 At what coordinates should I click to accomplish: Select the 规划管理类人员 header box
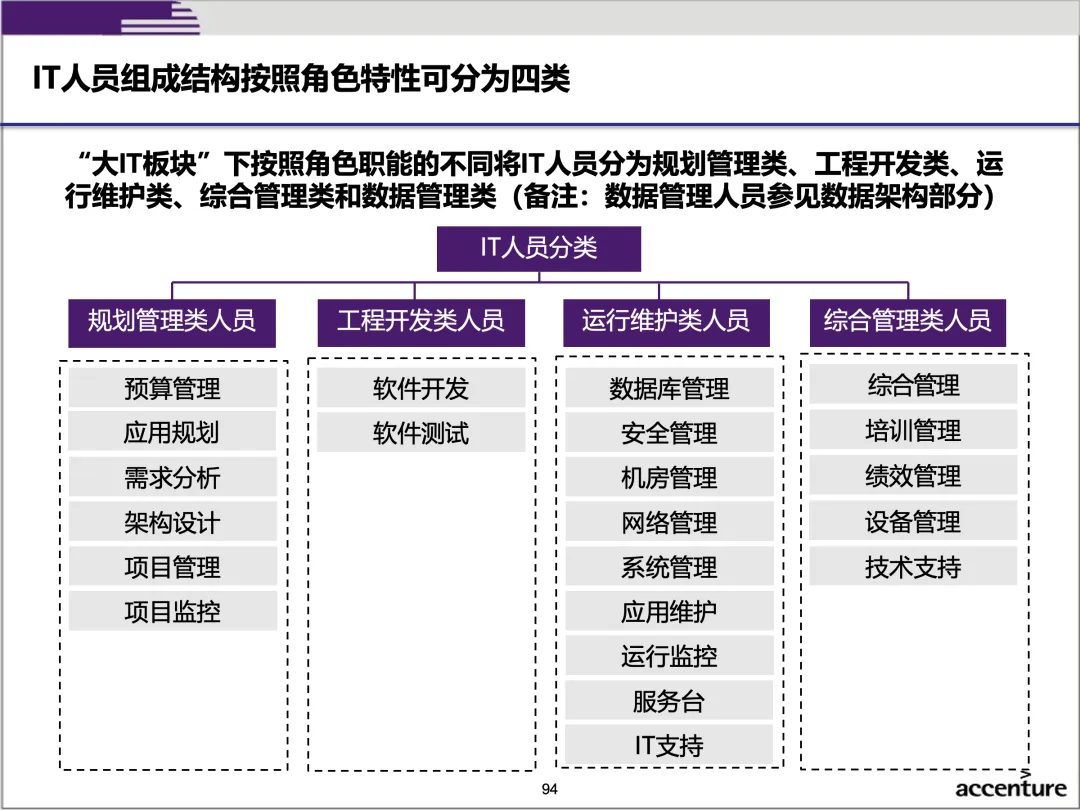coord(172,322)
